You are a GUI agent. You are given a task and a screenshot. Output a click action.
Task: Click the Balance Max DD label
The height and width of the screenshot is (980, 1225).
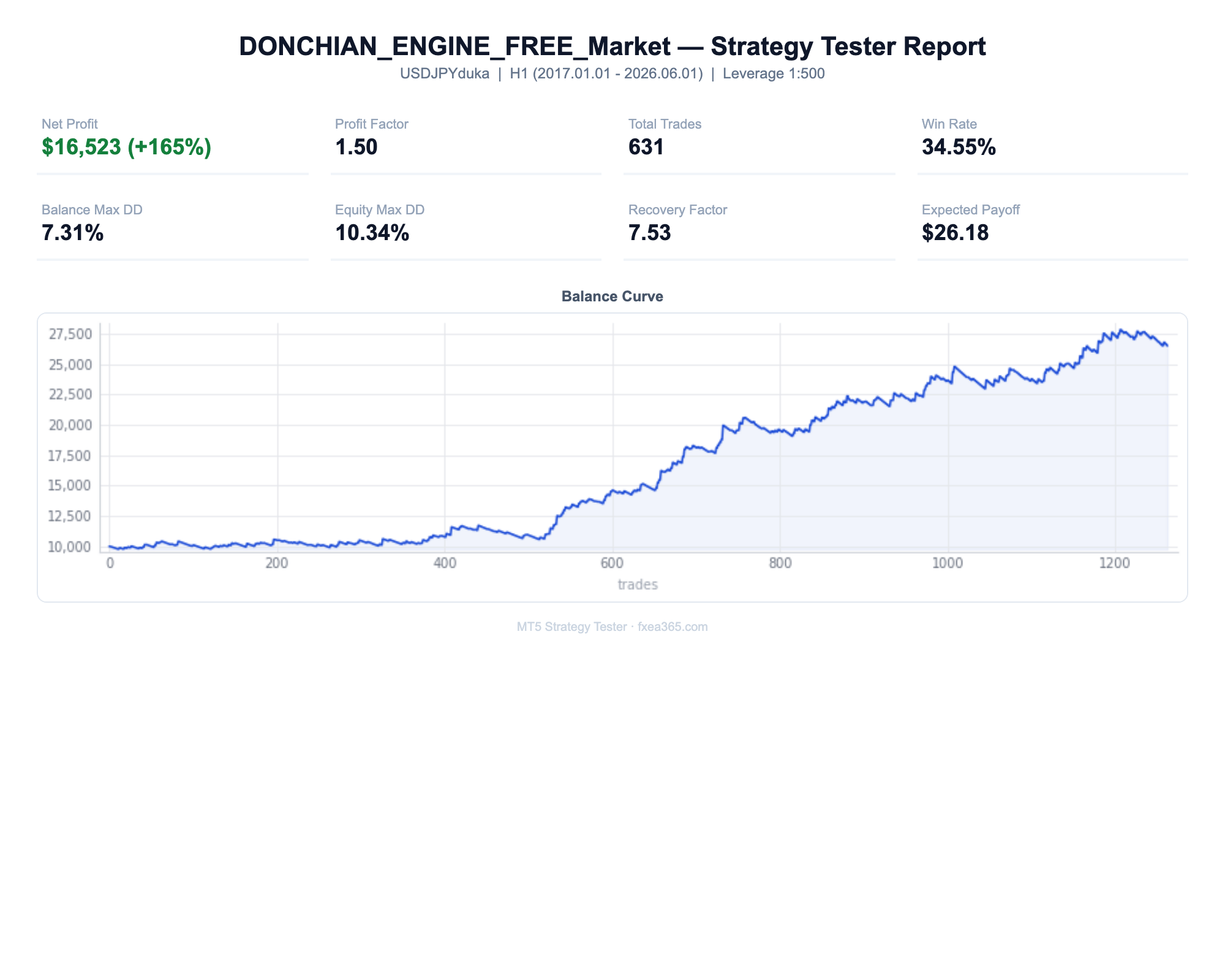(92, 209)
